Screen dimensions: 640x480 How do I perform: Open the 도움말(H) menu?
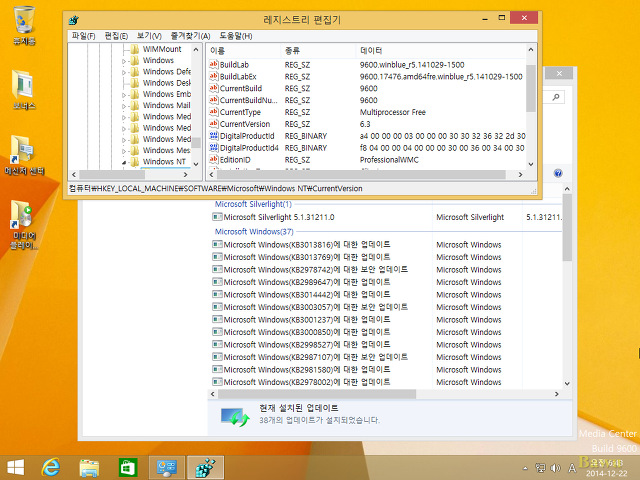click(236, 36)
